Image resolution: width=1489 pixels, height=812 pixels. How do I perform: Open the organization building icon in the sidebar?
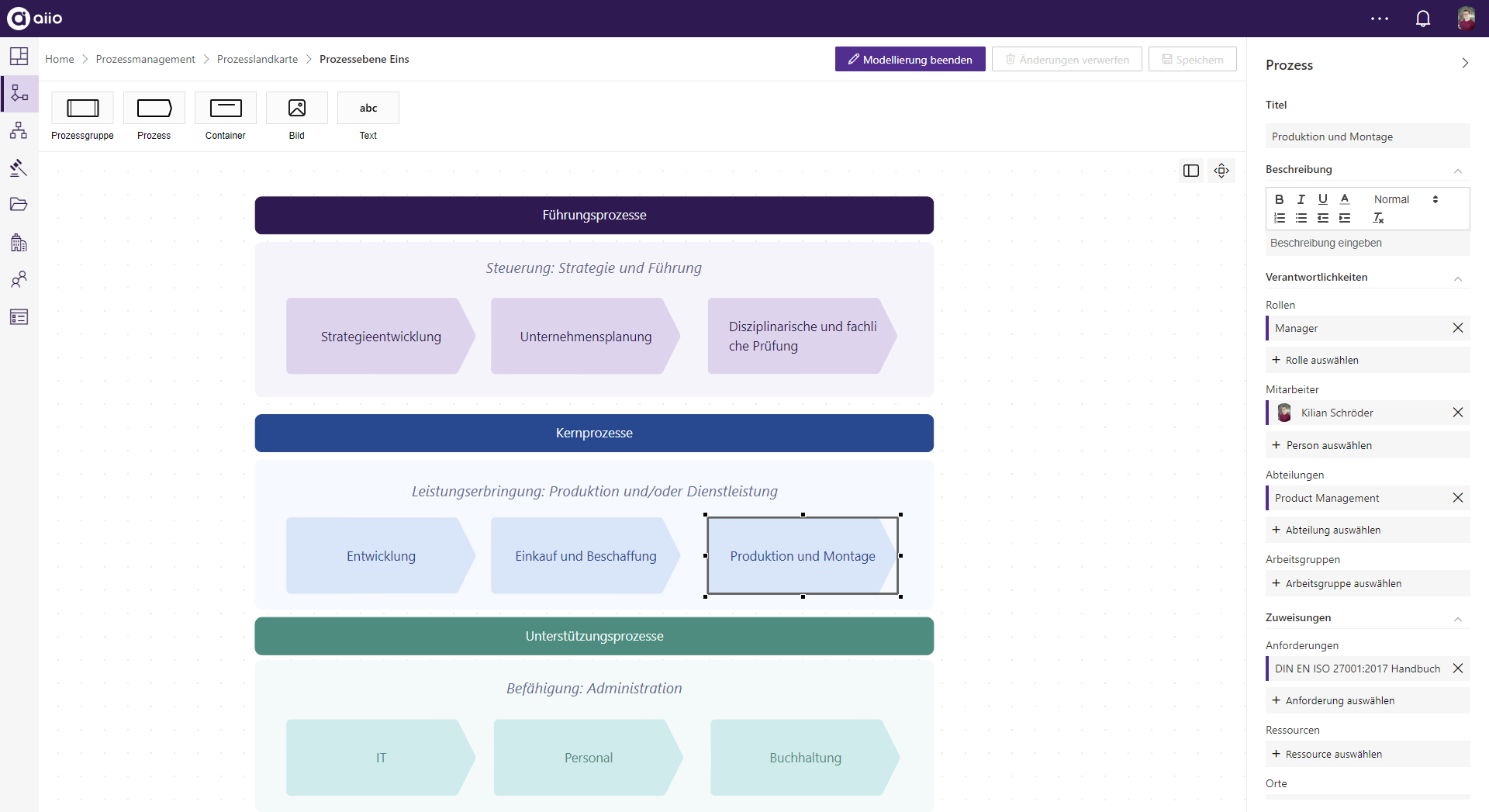19,242
